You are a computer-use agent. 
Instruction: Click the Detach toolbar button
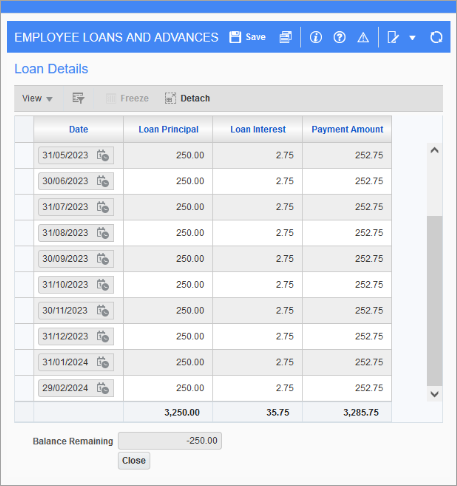tap(187, 98)
